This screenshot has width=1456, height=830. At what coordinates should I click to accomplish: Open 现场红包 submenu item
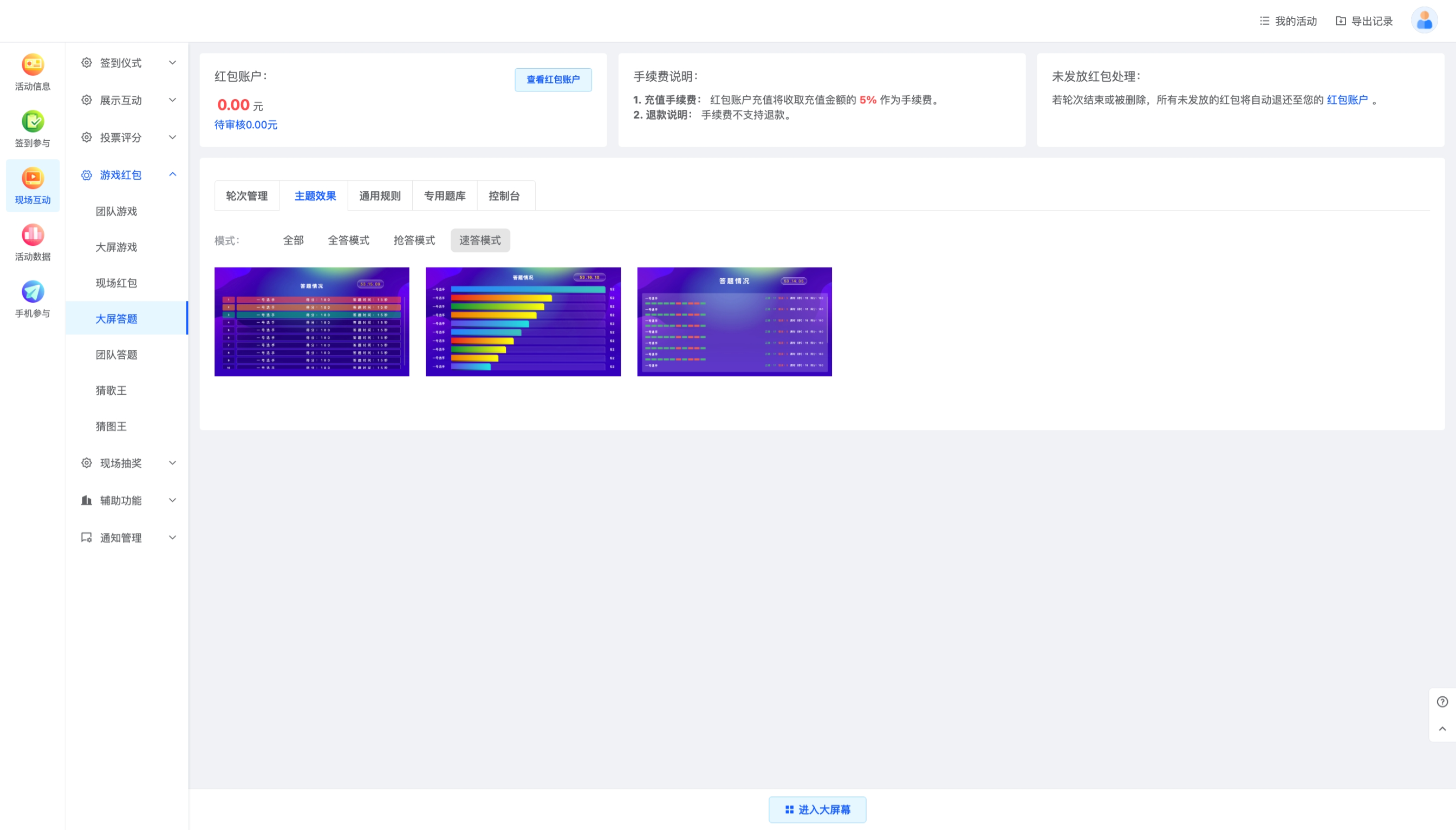click(x=127, y=283)
